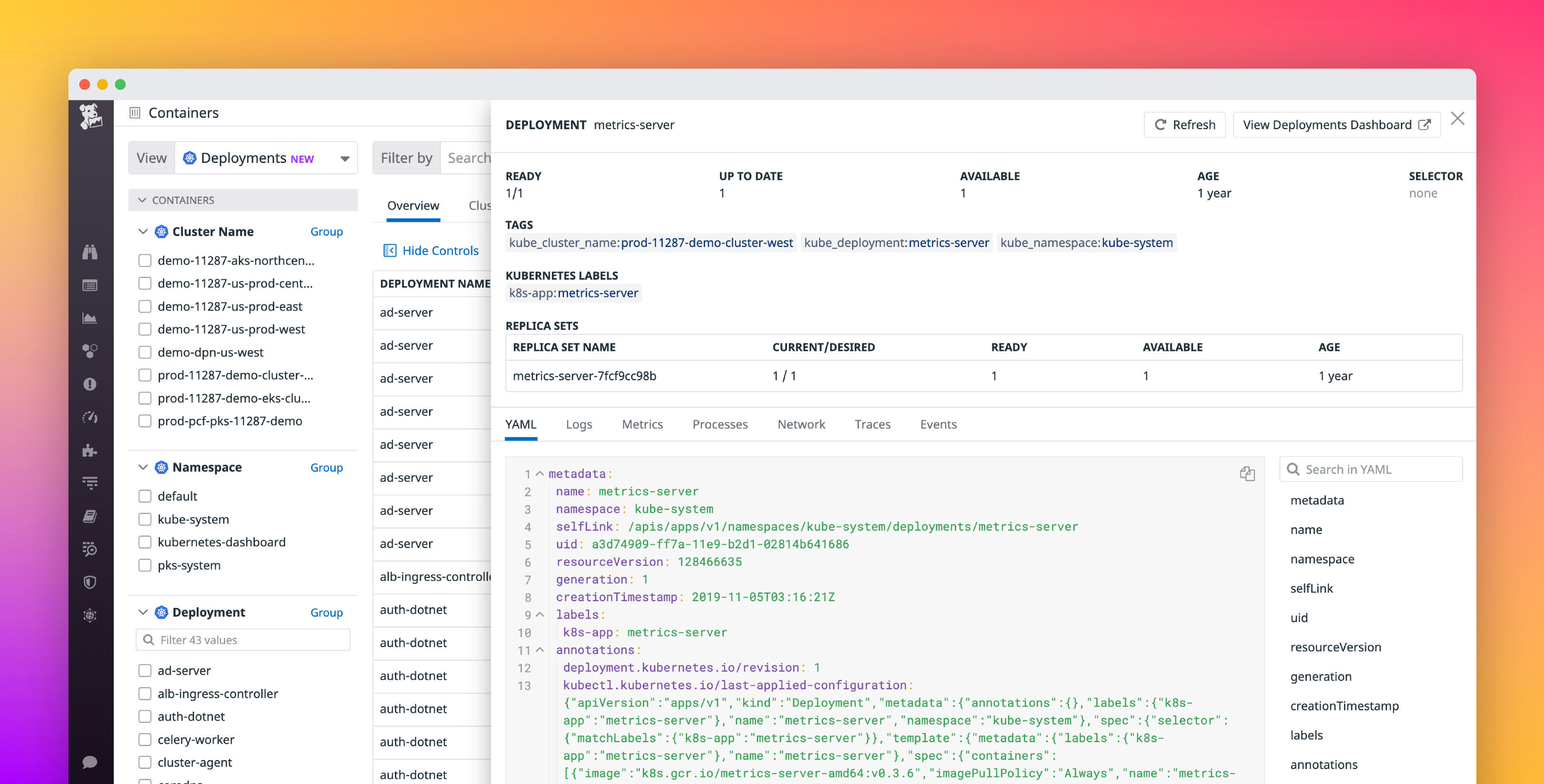The height and width of the screenshot is (784, 1544).
Task: Open the Events list icon in sidebar
Action: click(x=91, y=285)
